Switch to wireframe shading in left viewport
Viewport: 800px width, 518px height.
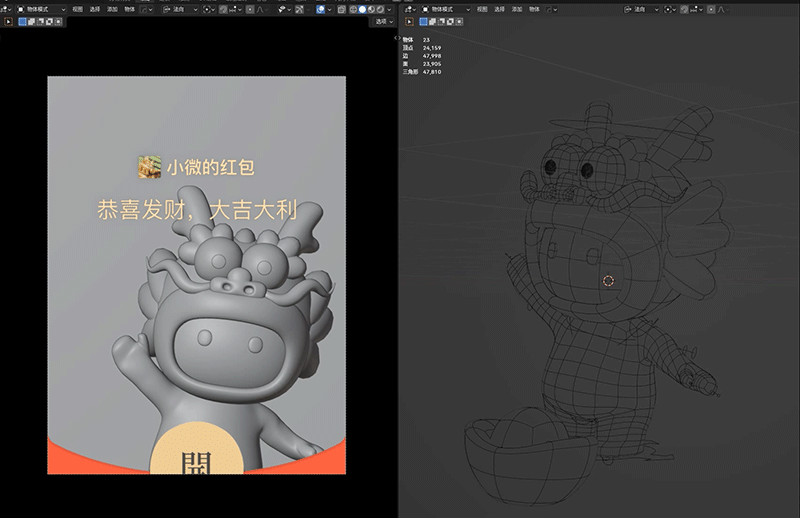[x=353, y=9]
